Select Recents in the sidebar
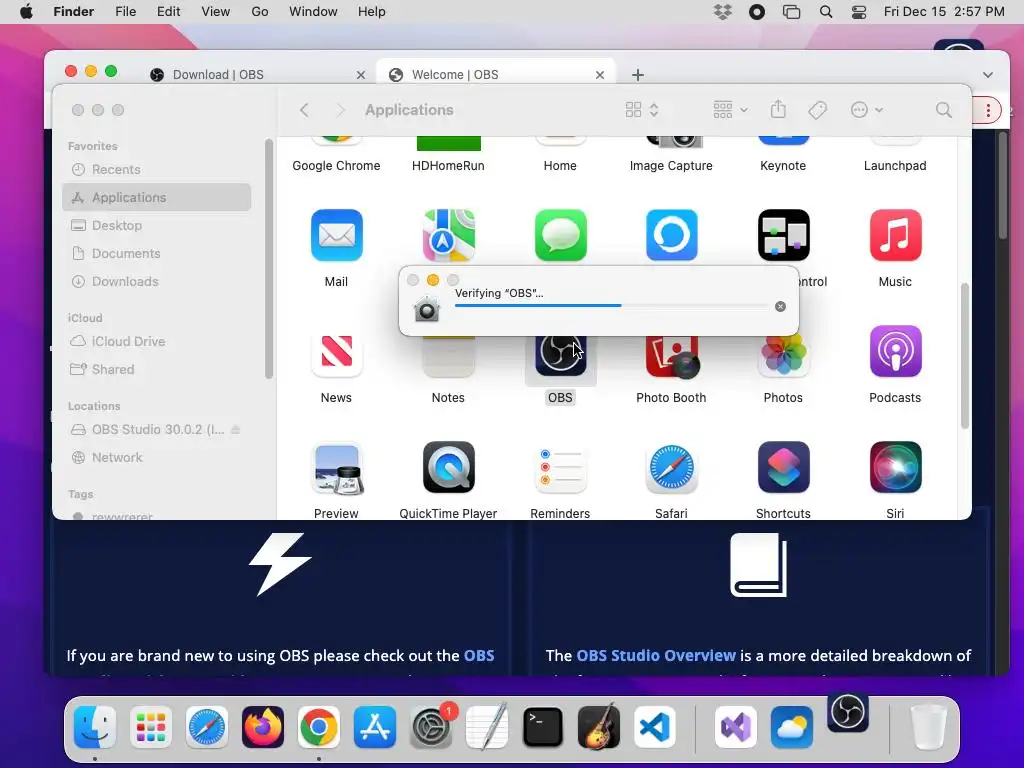 click(x=157, y=169)
